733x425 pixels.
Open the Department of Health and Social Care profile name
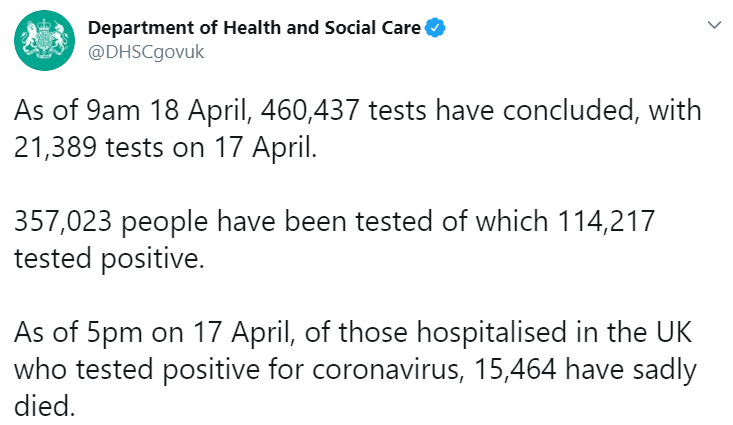[x=256, y=28]
